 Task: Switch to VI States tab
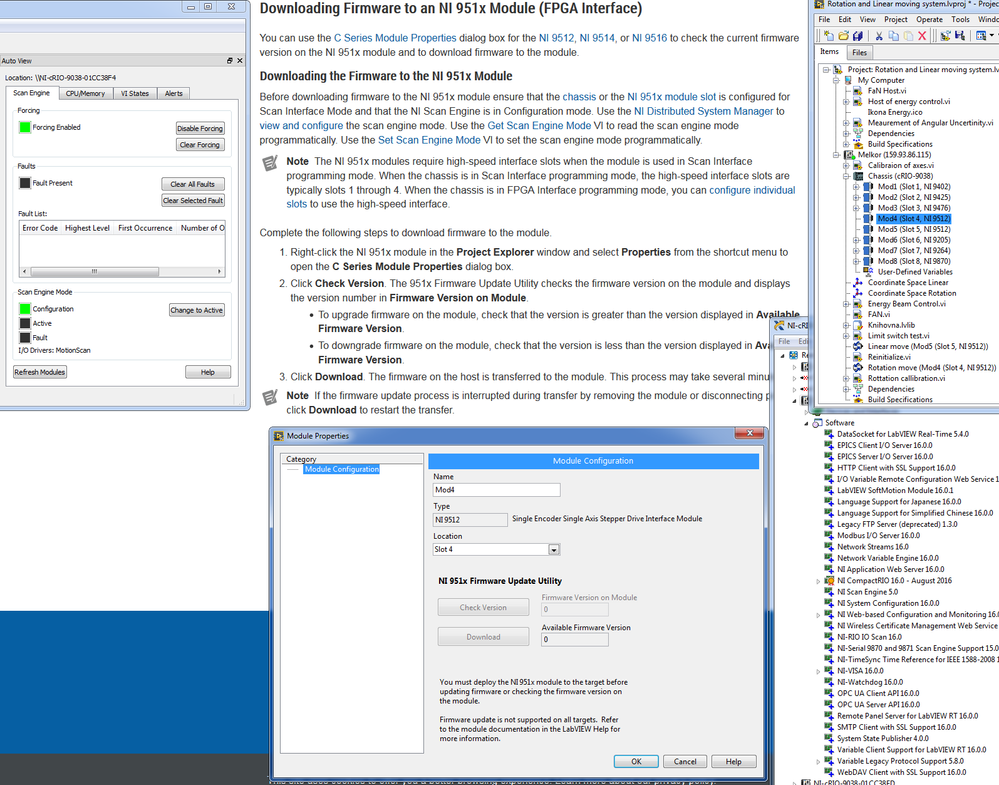click(x=135, y=93)
